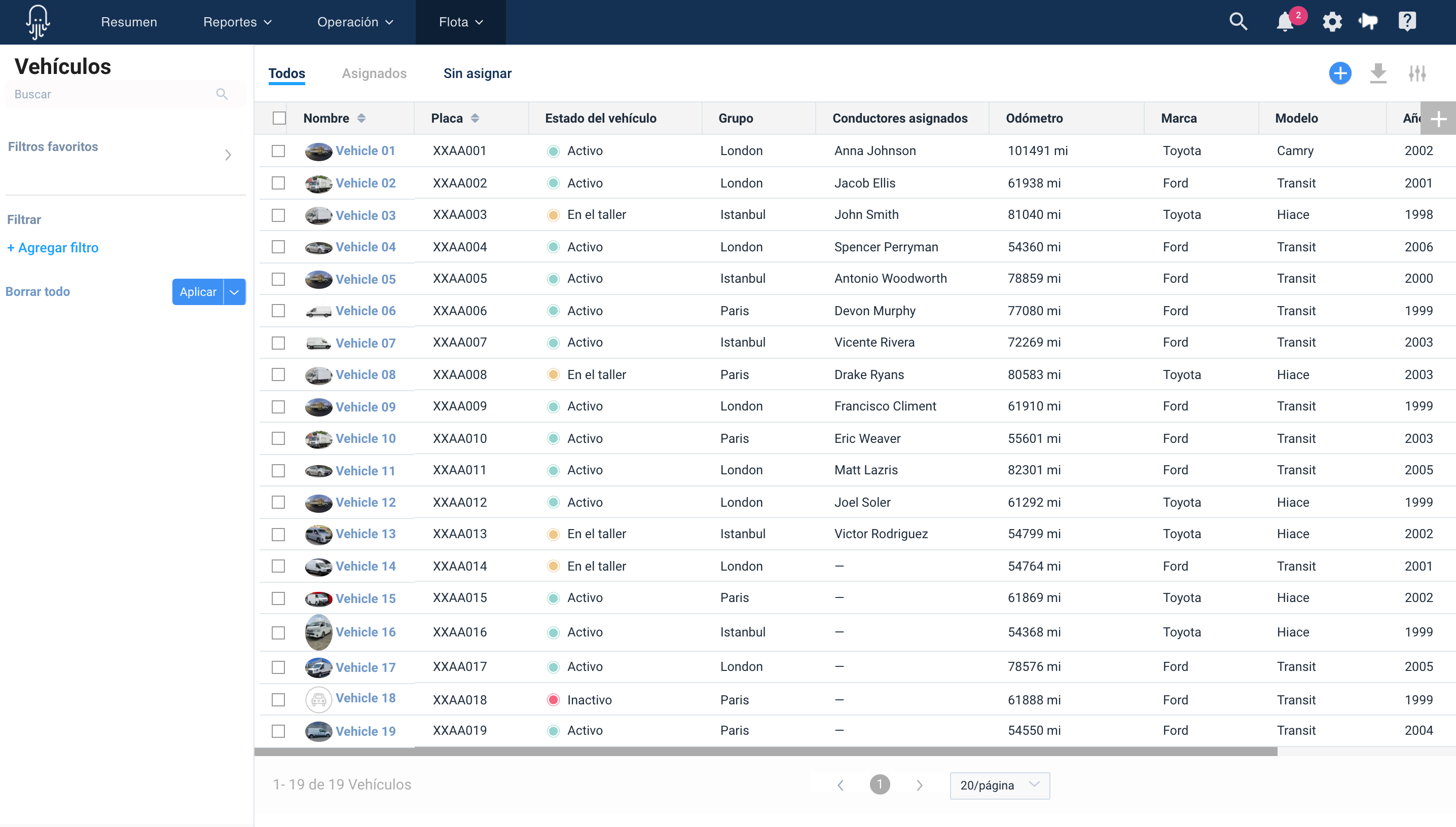
Task: Check the Vehicle 05 row checkbox
Action: point(278,279)
